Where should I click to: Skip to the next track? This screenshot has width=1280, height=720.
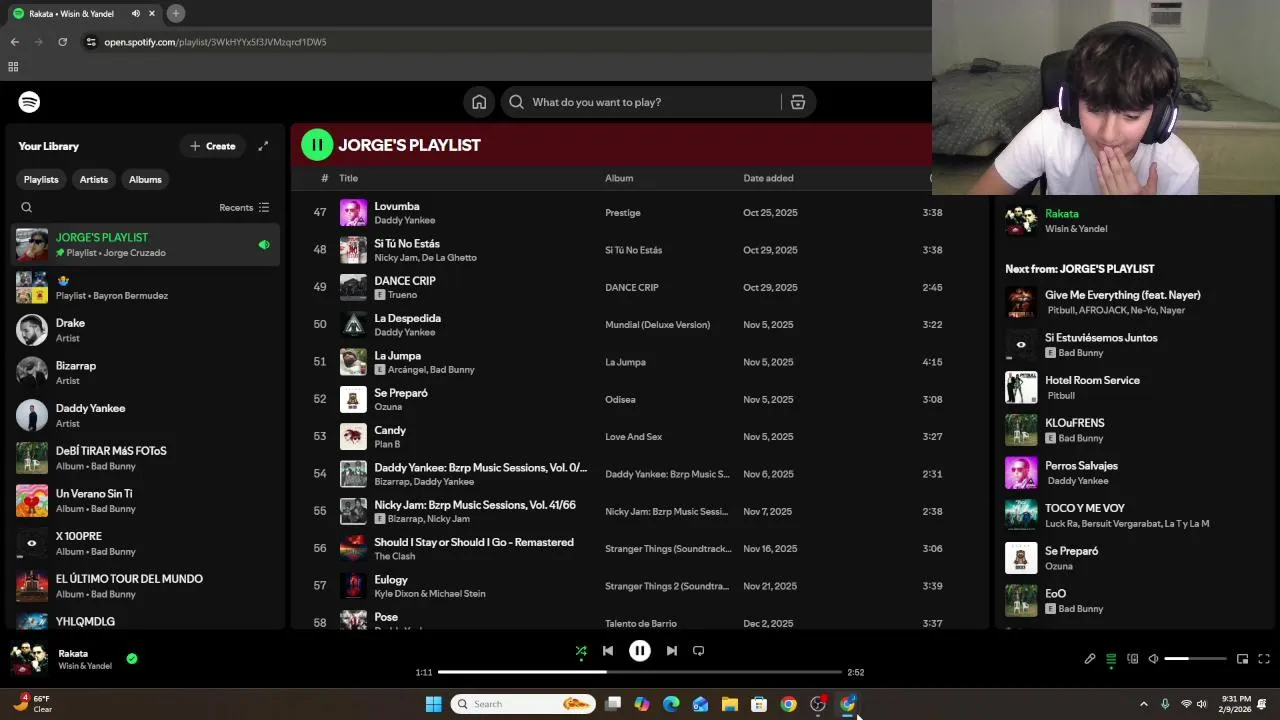click(x=672, y=651)
